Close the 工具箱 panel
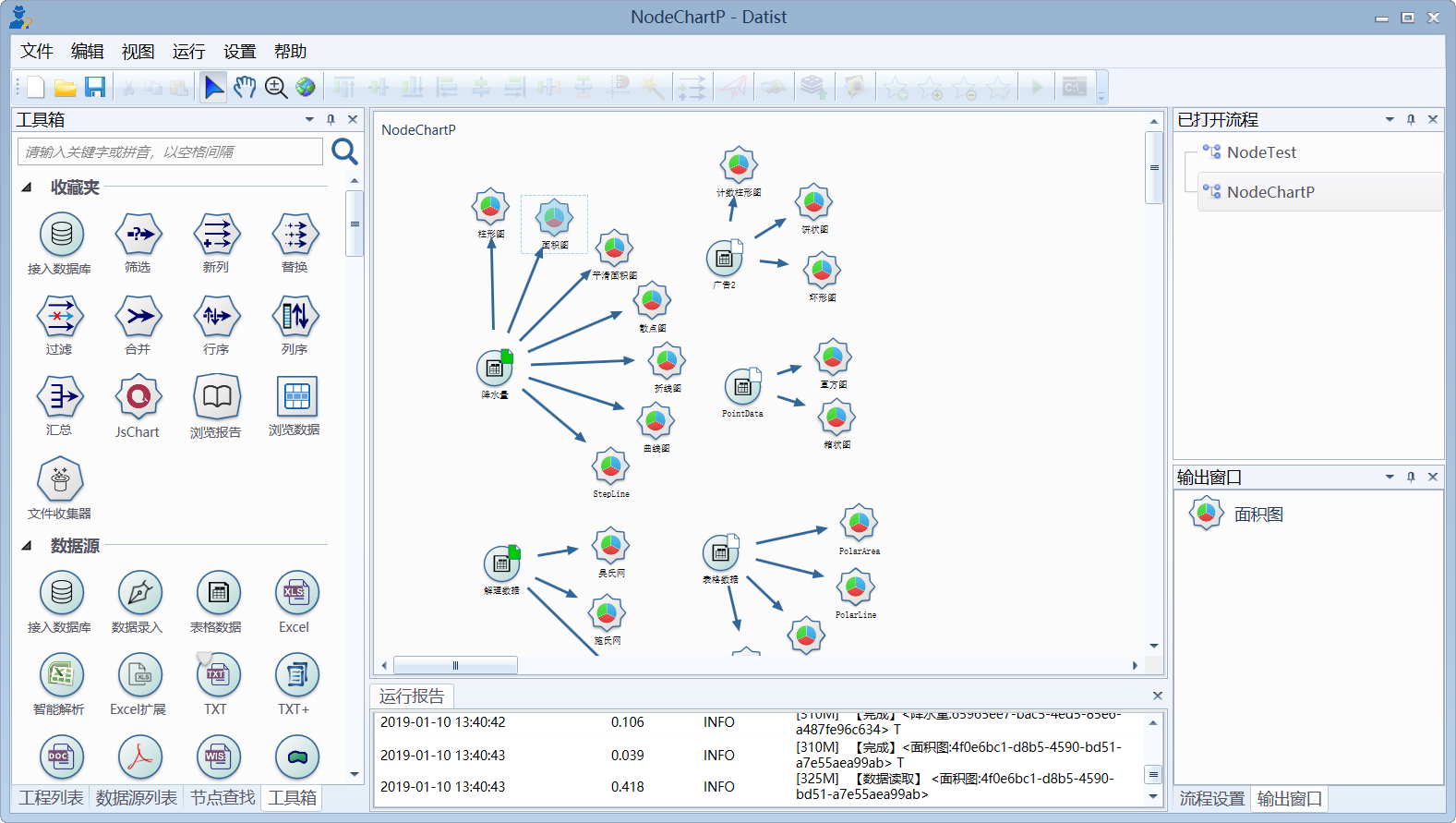The height and width of the screenshot is (823, 1456). point(353,119)
